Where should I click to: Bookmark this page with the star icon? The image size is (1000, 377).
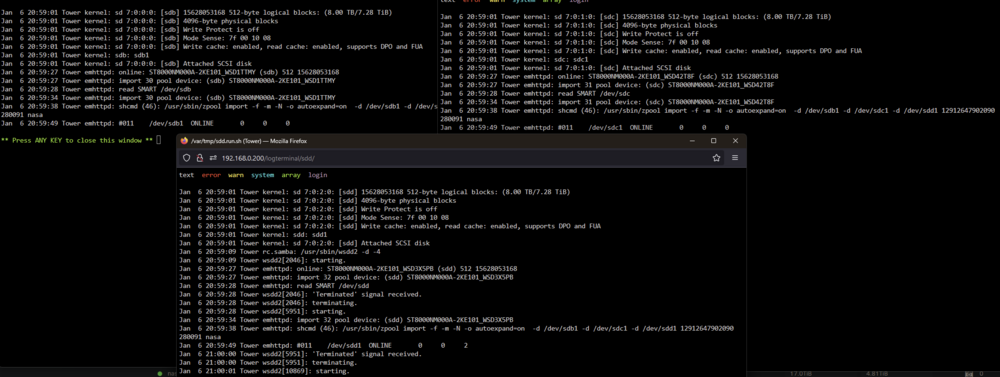pyautogui.click(x=717, y=158)
